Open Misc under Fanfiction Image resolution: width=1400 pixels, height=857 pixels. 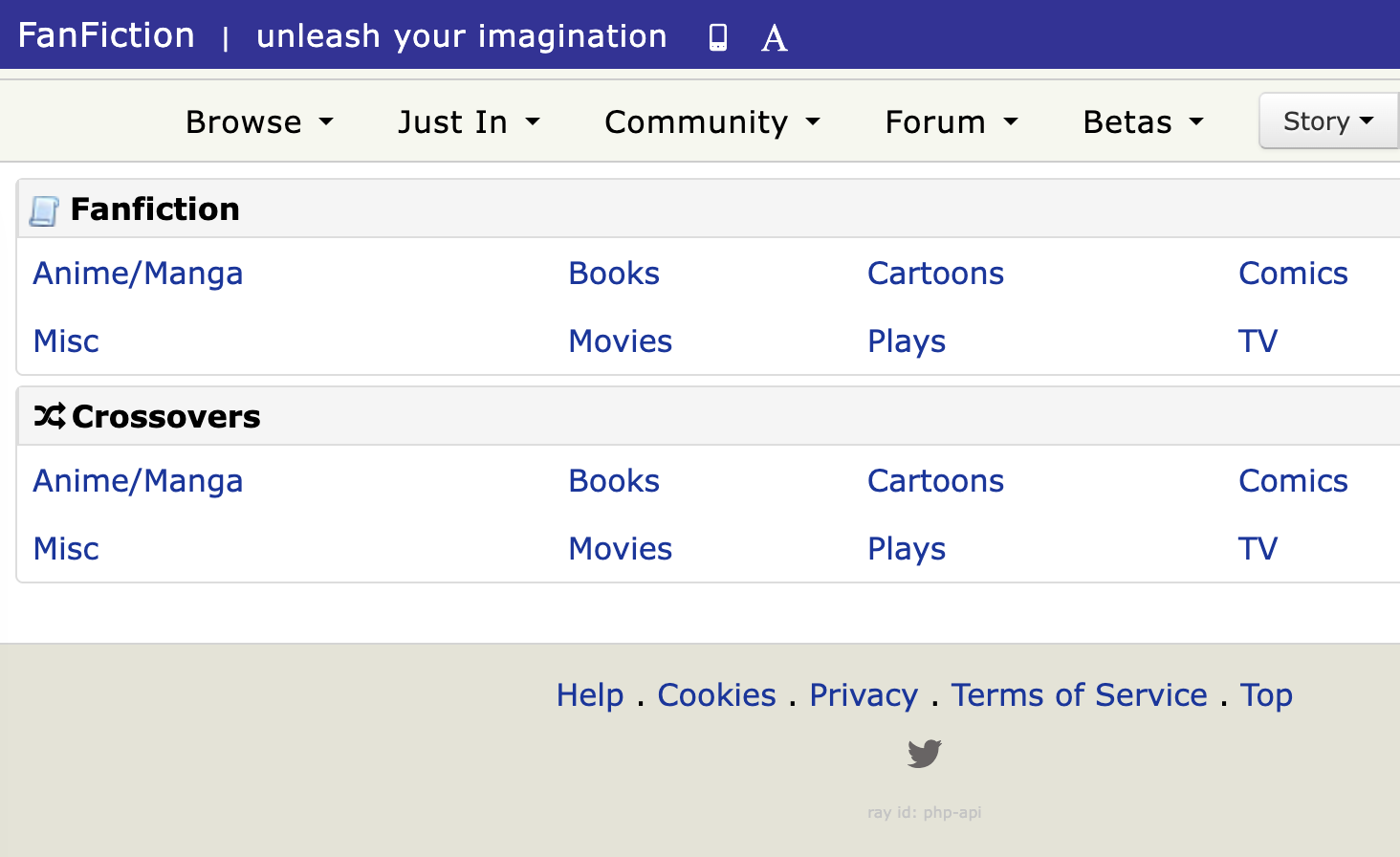[x=66, y=341]
